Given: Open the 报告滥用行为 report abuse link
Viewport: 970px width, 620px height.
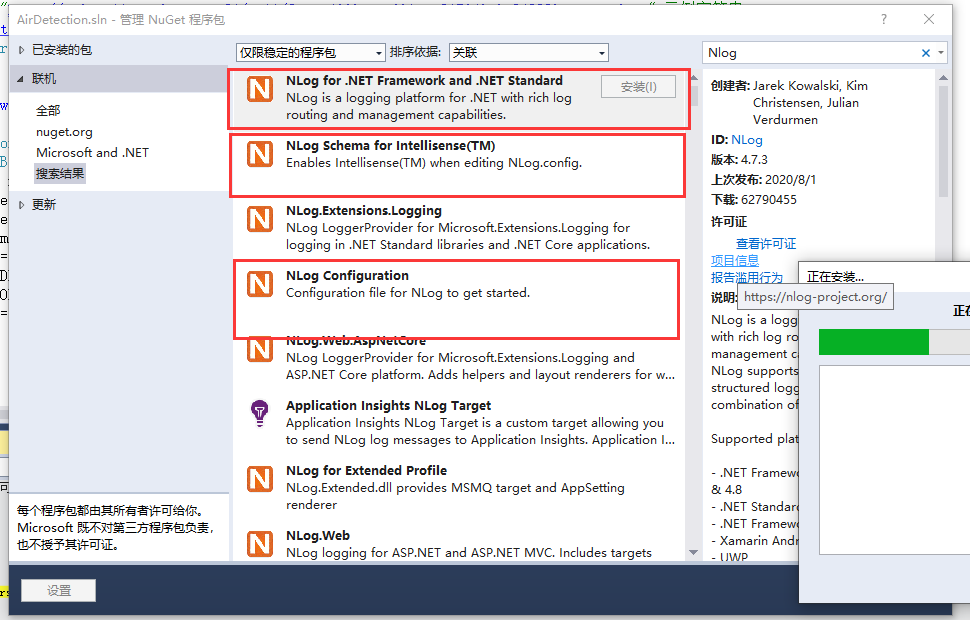Looking at the screenshot, I should coord(747,277).
